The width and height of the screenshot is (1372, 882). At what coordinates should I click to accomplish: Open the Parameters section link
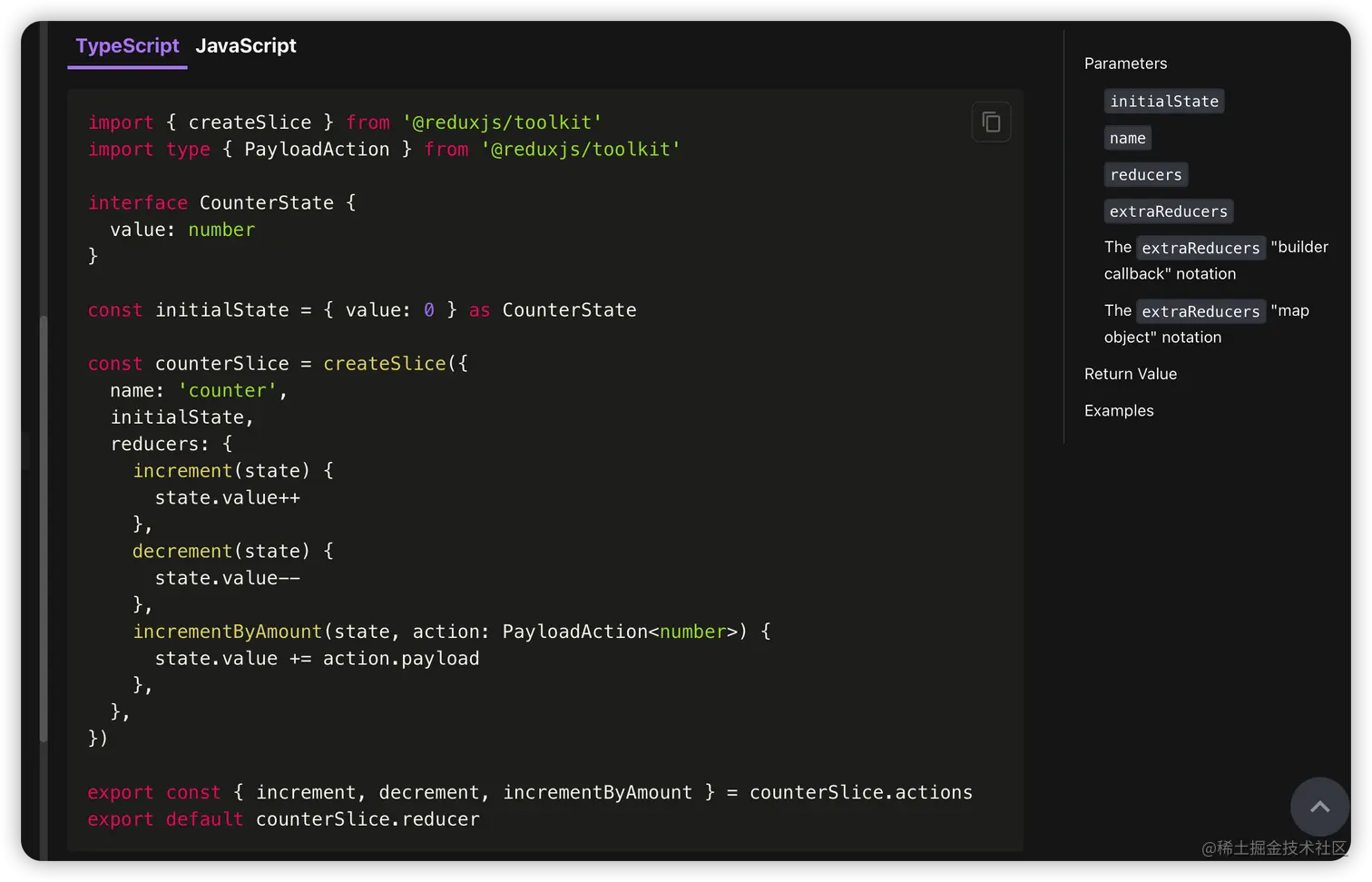(1125, 64)
